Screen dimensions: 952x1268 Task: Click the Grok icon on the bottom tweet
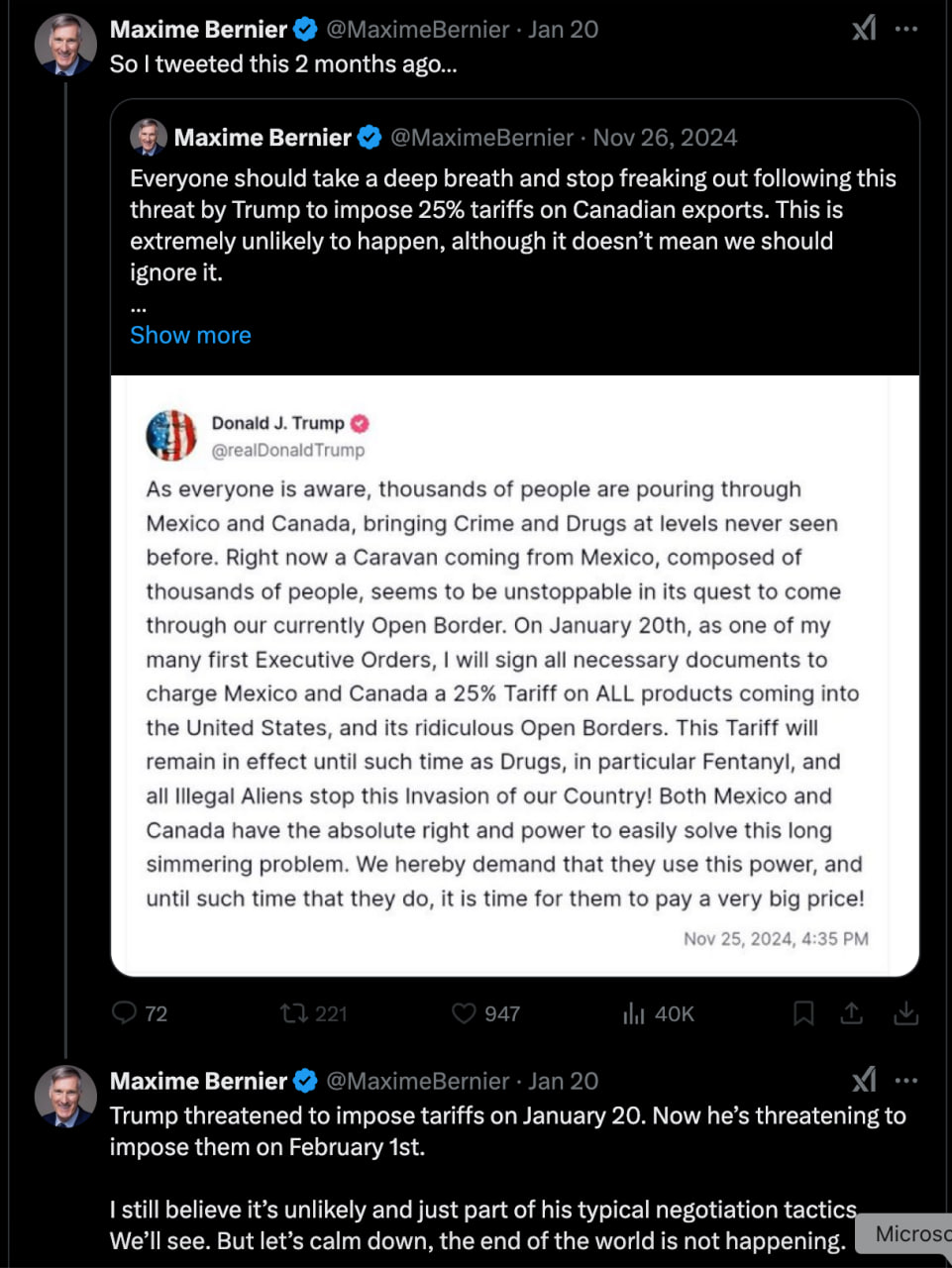[864, 1080]
